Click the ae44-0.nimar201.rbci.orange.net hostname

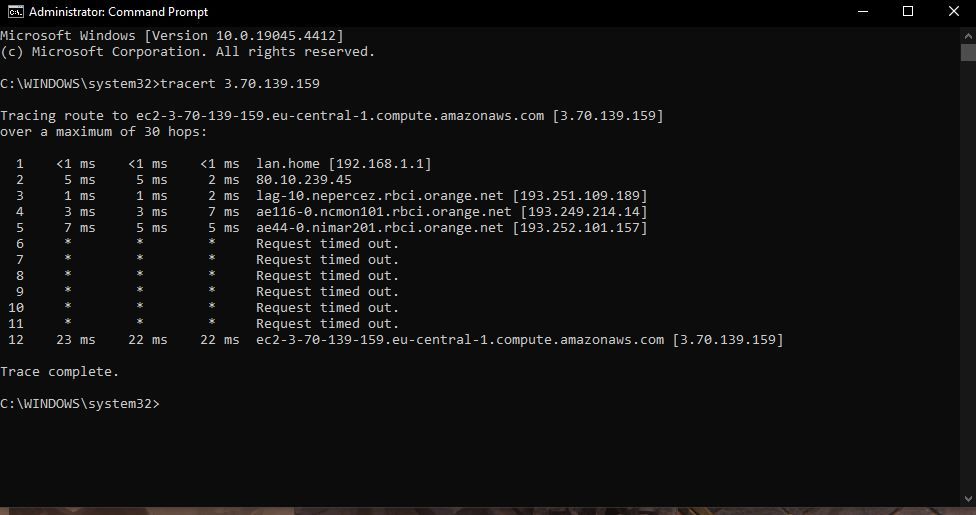pyautogui.click(x=380, y=227)
